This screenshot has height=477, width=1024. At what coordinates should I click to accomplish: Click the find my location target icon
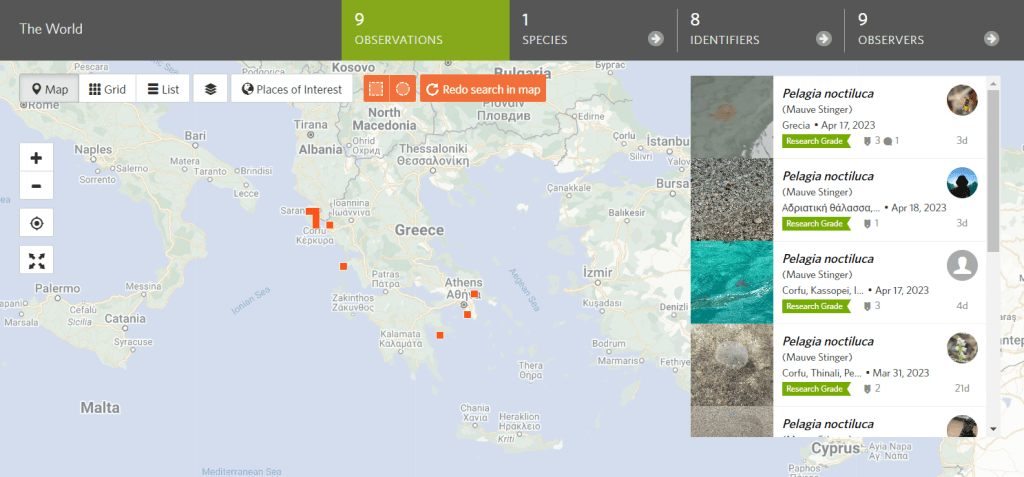[x=36, y=223]
